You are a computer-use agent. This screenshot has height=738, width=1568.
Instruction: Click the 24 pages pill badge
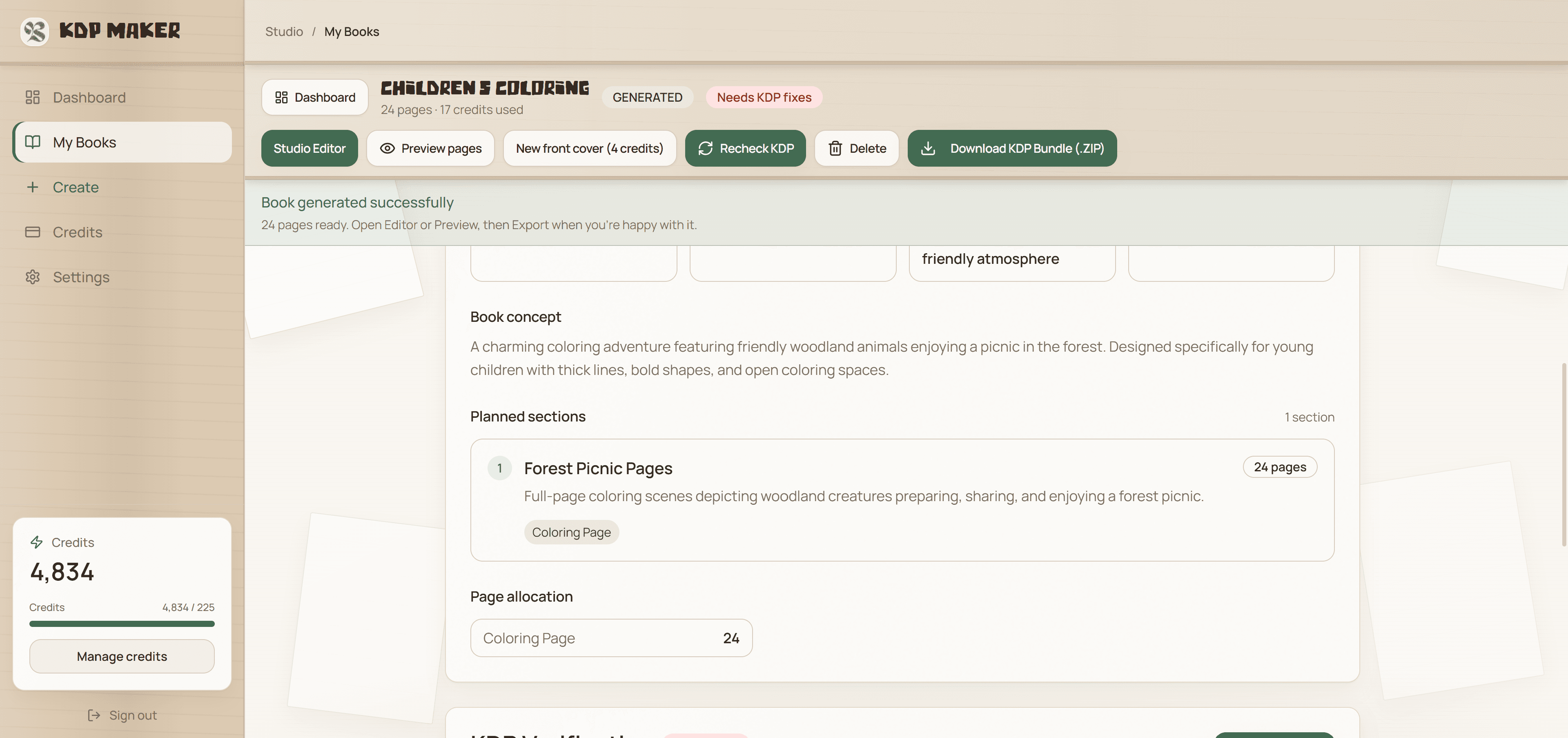1279,467
